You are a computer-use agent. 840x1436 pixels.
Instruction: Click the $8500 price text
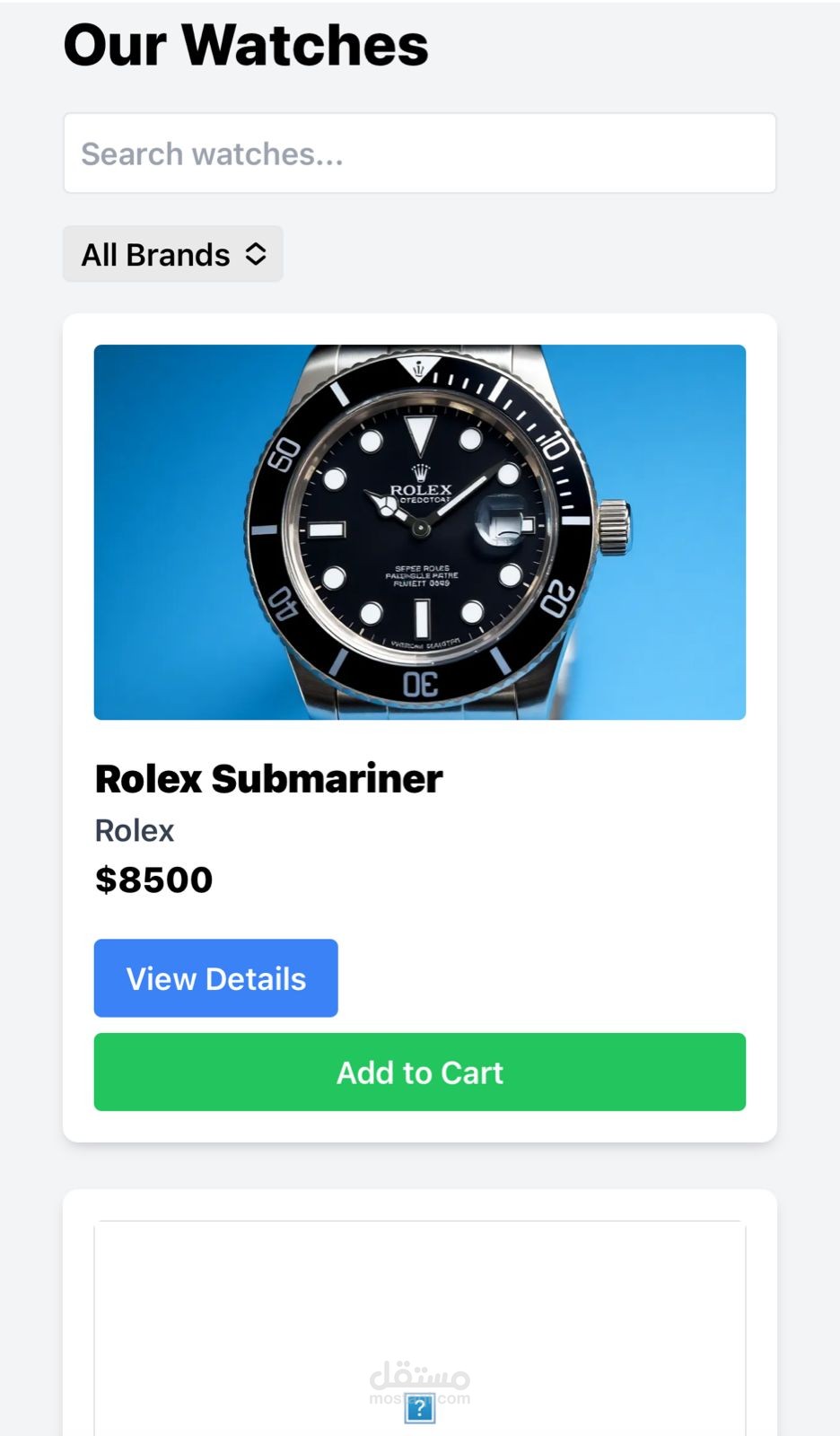154,880
